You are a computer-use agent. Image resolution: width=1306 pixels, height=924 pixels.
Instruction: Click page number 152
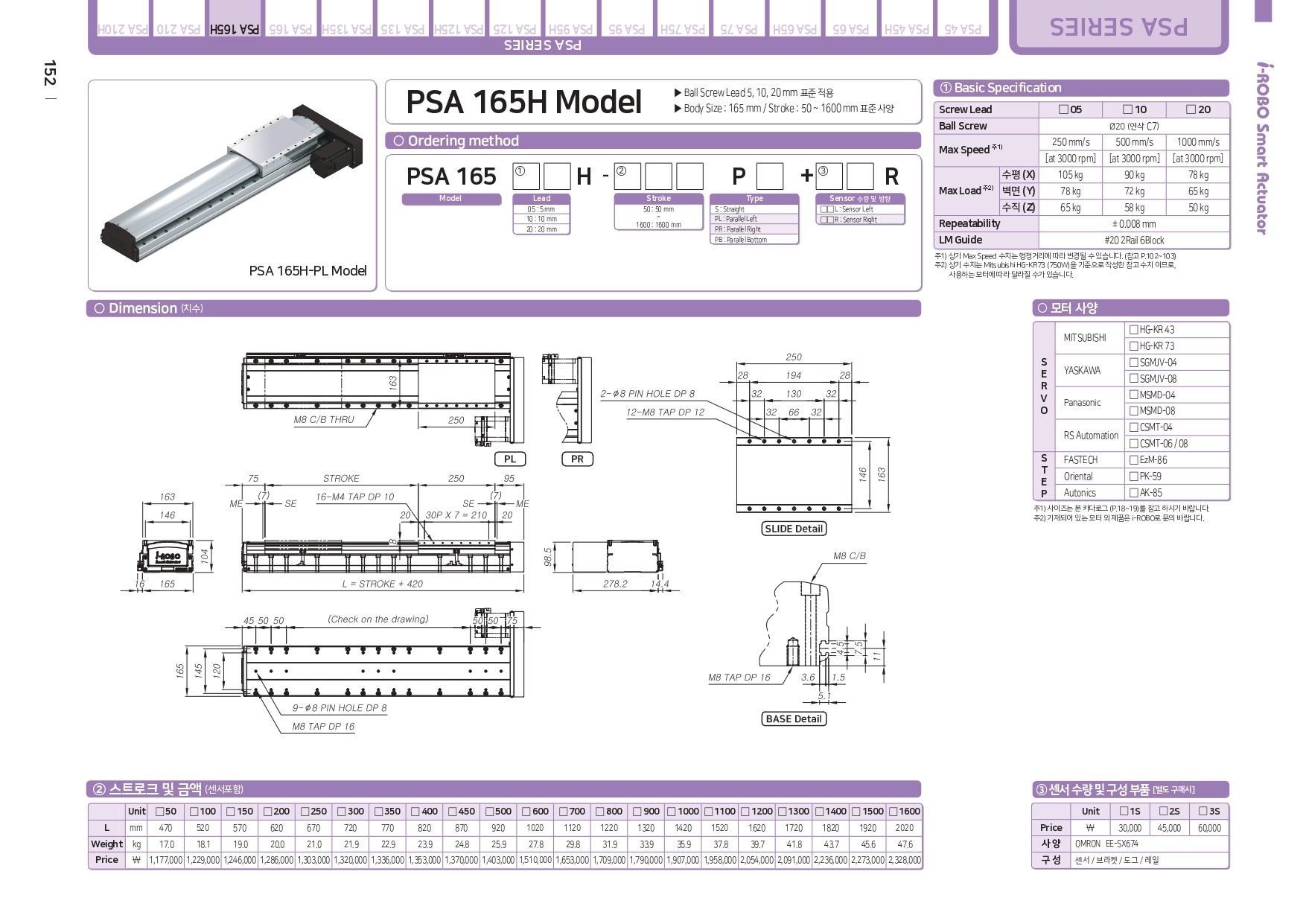click(x=49, y=73)
